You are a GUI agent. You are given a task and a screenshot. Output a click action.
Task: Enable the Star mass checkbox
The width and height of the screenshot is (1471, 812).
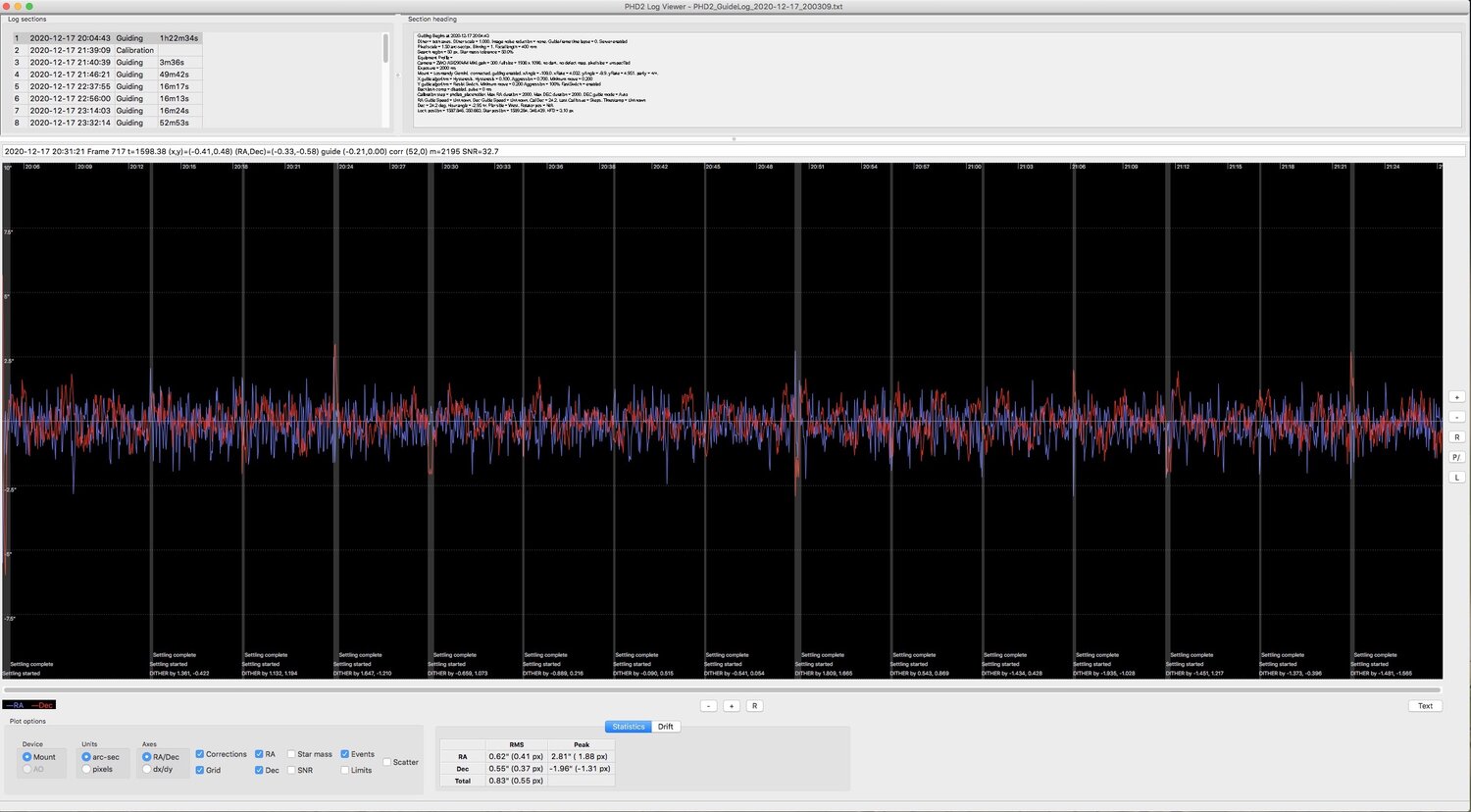pos(291,754)
